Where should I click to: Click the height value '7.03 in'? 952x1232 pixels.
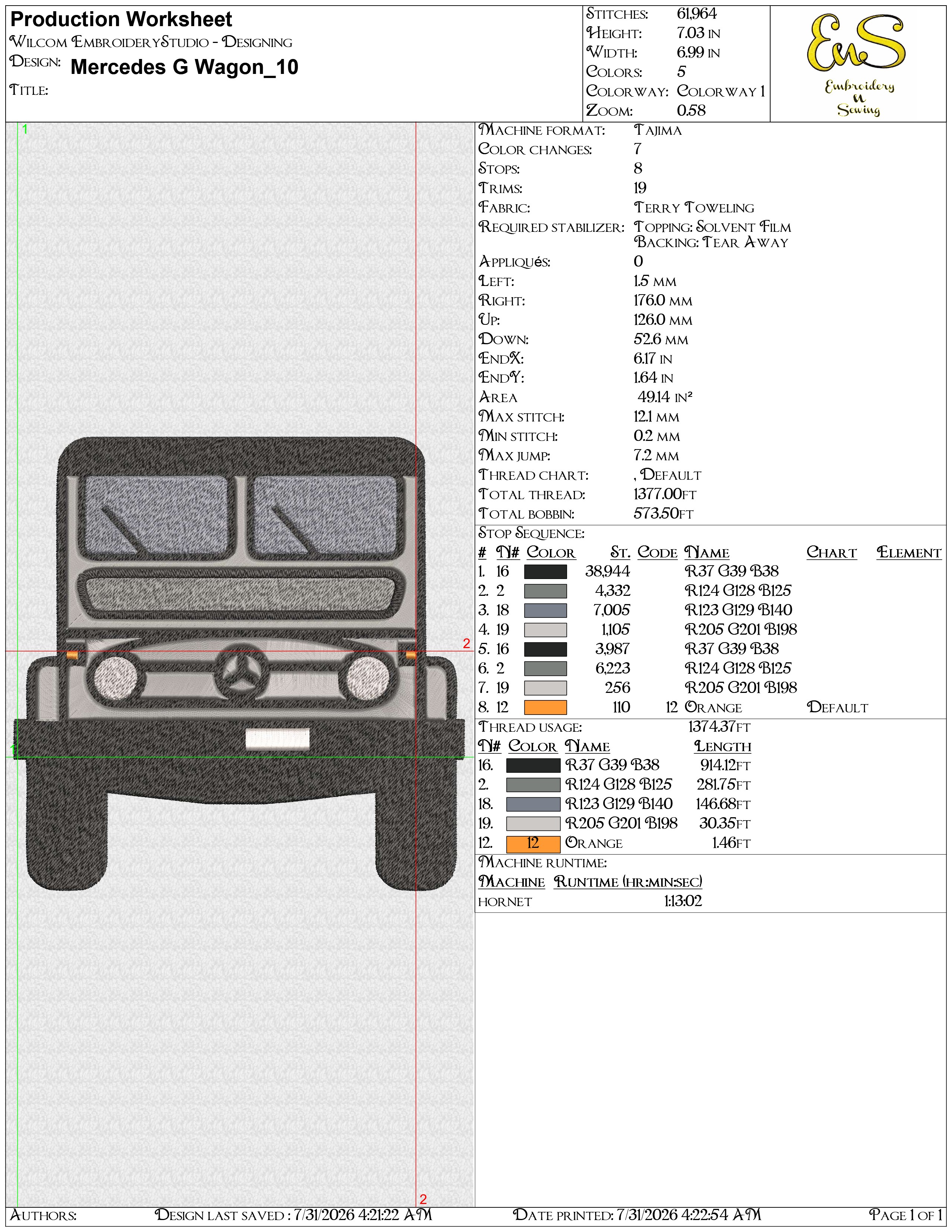[698, 33]
